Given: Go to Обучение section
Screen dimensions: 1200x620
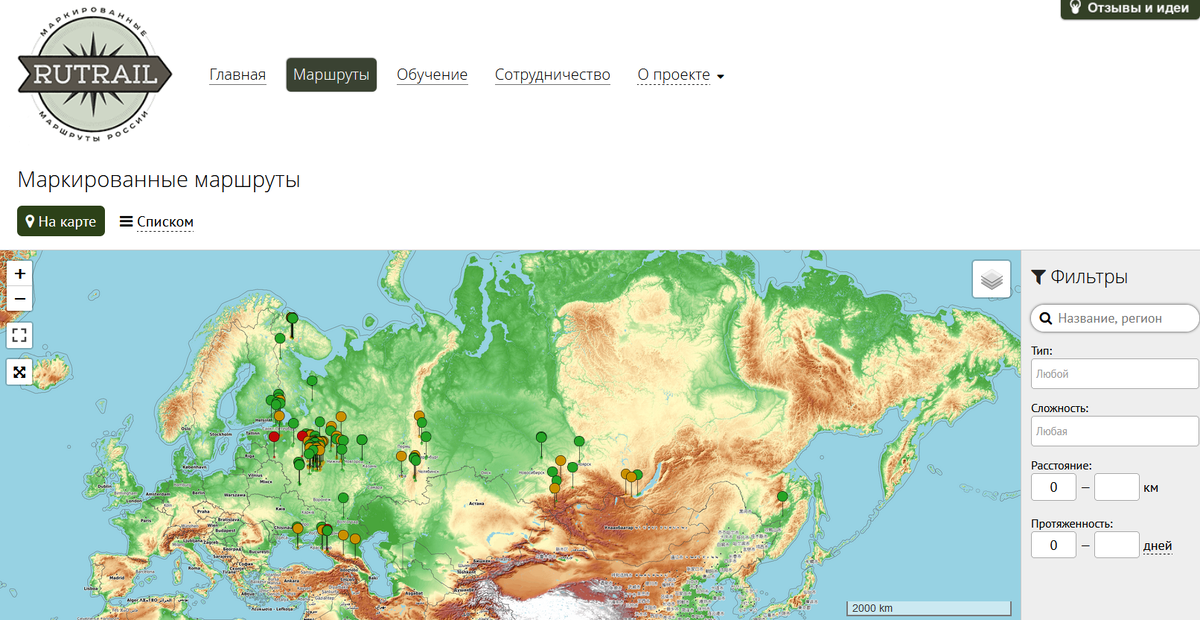Looking at the screenshot, I should point(432,75).
